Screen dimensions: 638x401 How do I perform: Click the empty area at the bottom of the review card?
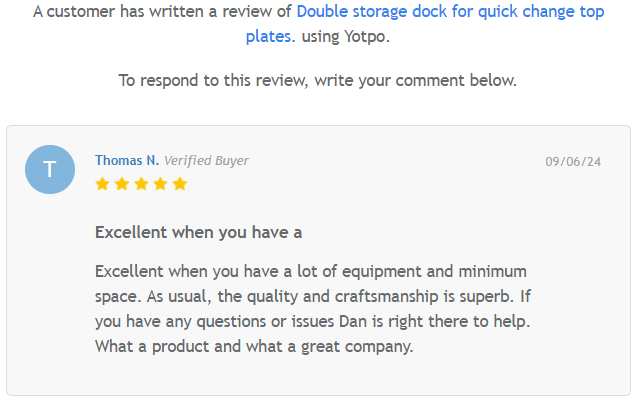pos(318,378)
